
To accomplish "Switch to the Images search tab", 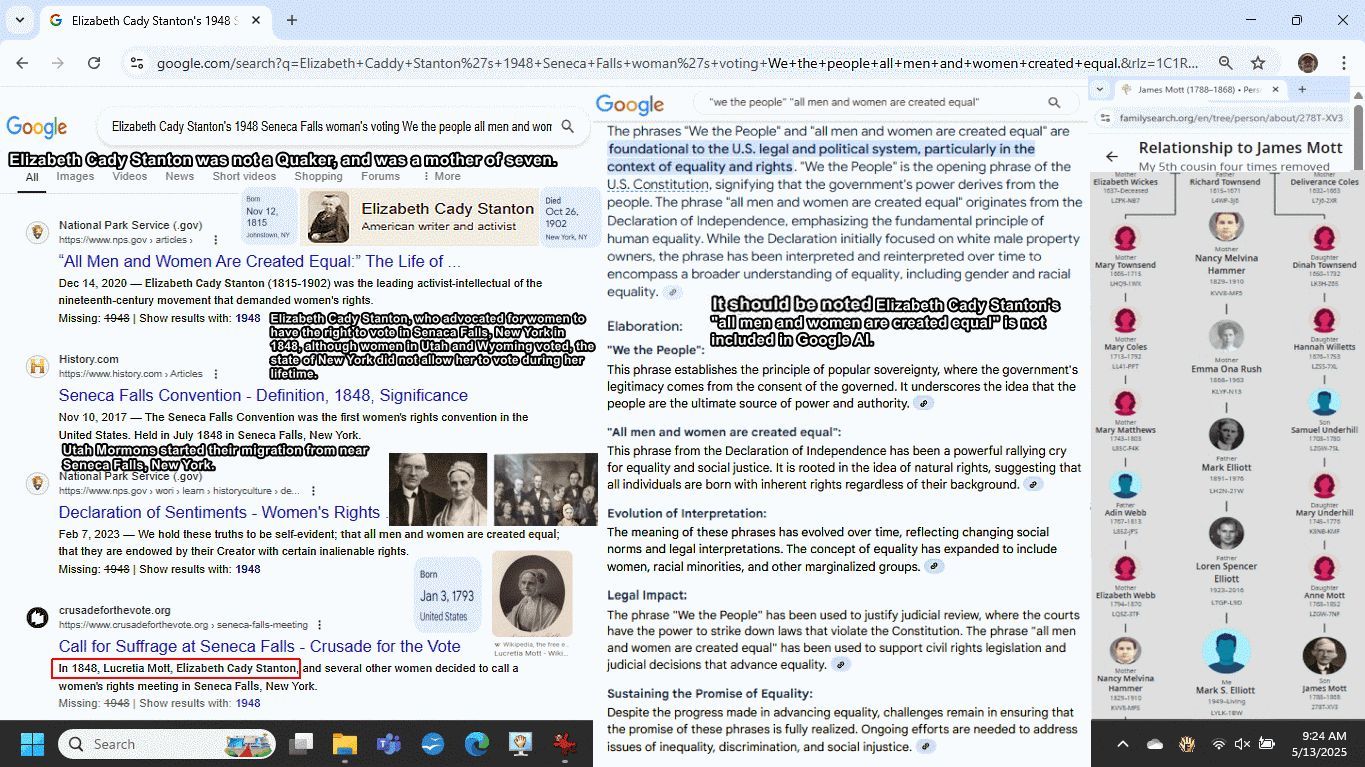I will point(75,176).
